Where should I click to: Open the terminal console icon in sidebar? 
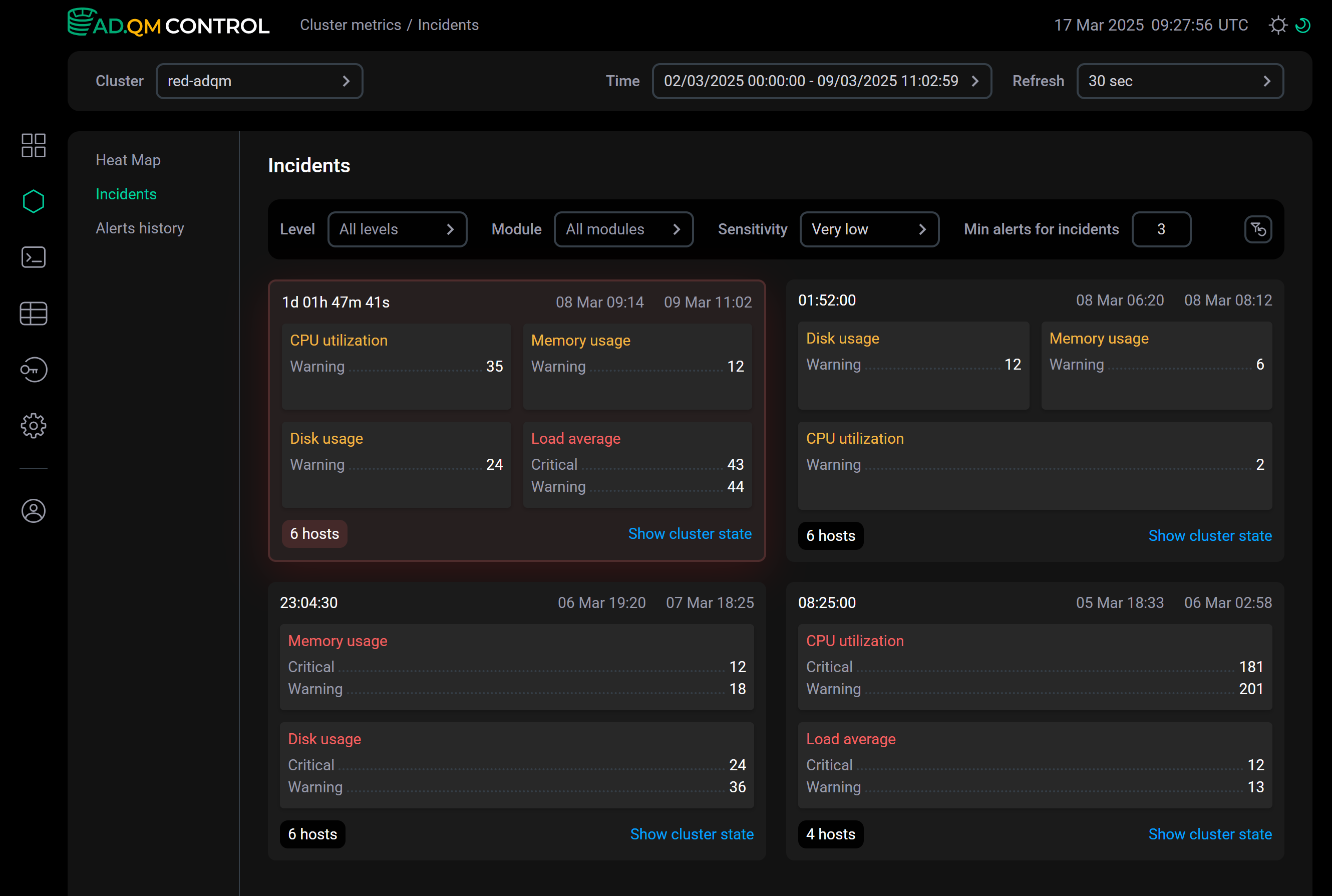click(33, 257)
